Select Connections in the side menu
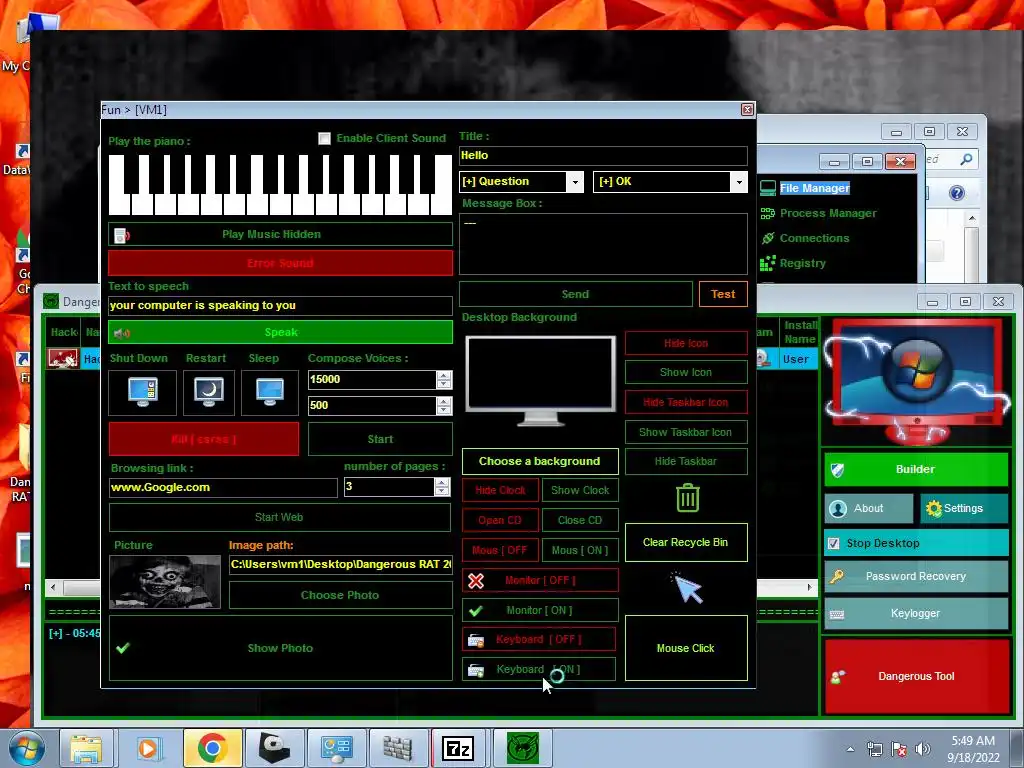The width and height of the screenshot is (1024, 768). click(814, 238)
